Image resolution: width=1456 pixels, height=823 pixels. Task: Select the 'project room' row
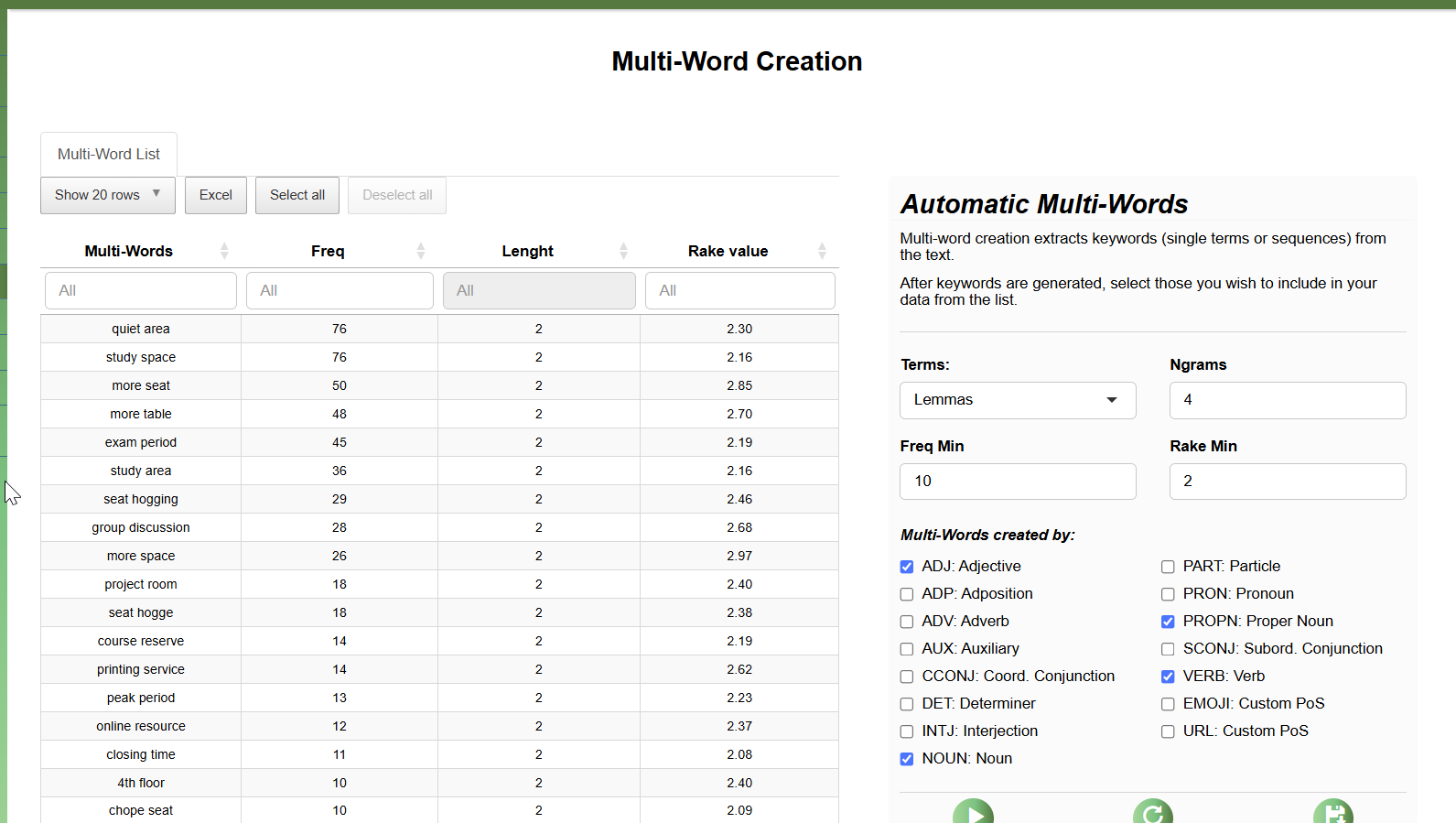(439, 584)
